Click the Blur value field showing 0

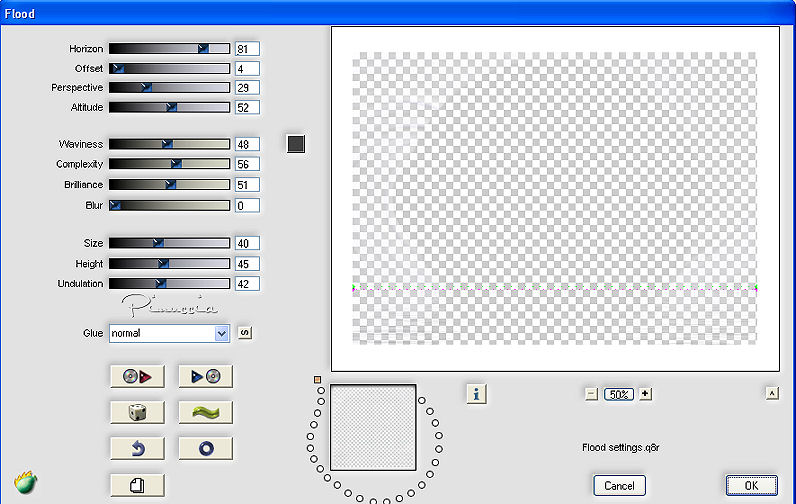(x=247, y=206)
